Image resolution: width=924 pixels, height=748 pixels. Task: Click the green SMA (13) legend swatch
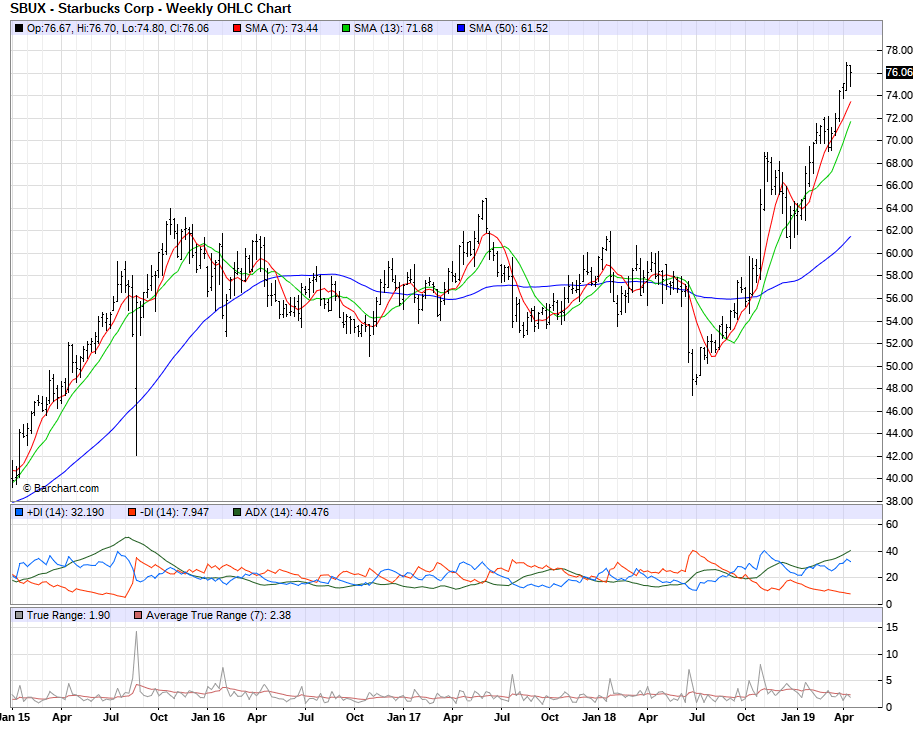346,28
